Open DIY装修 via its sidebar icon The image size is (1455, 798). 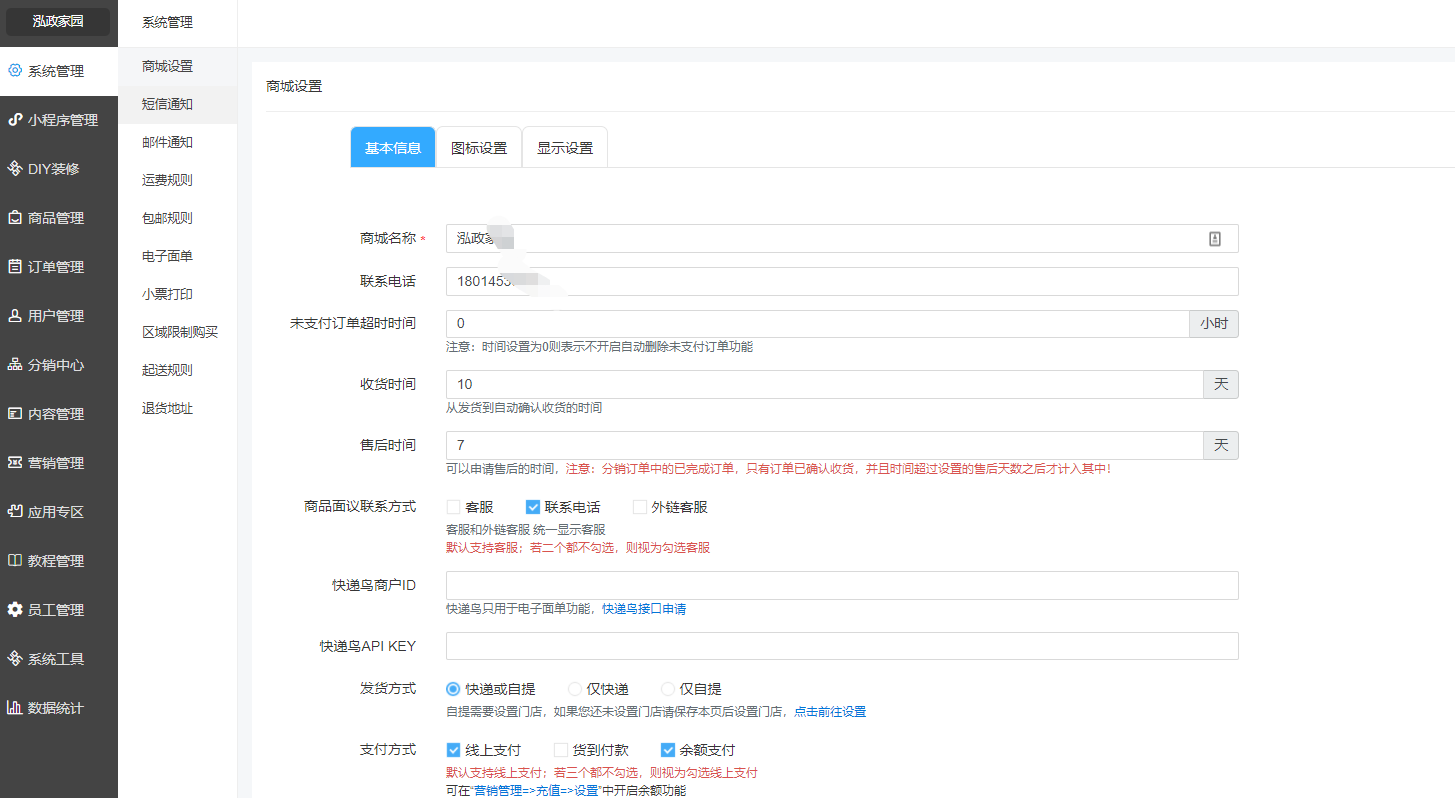(15, 169)
